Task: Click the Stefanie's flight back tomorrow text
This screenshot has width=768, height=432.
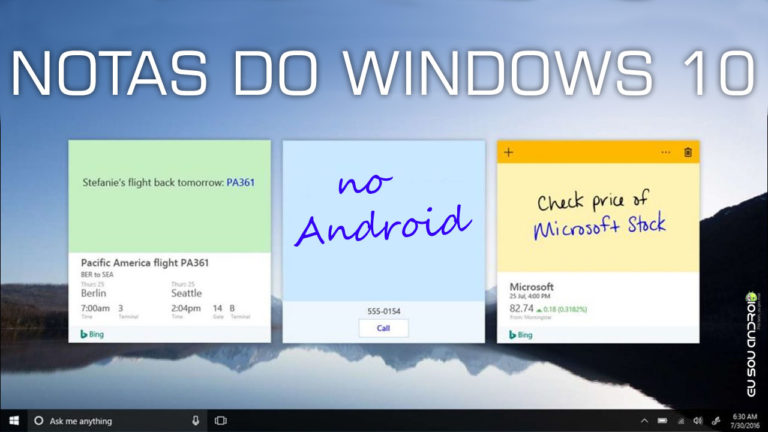Action: (153, 182)
